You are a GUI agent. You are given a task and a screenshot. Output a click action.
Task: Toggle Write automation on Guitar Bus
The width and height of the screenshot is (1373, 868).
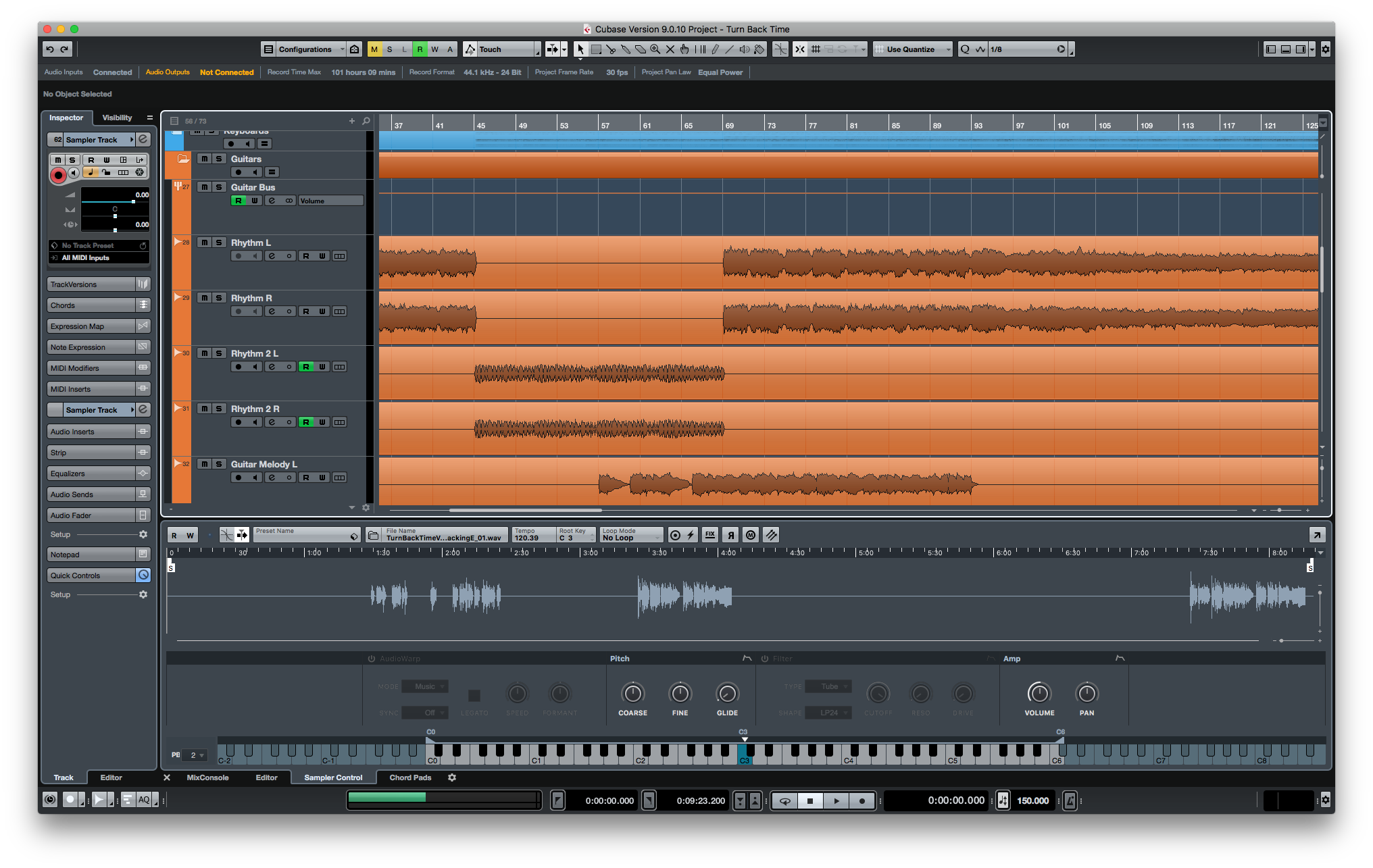click(255, 201)
